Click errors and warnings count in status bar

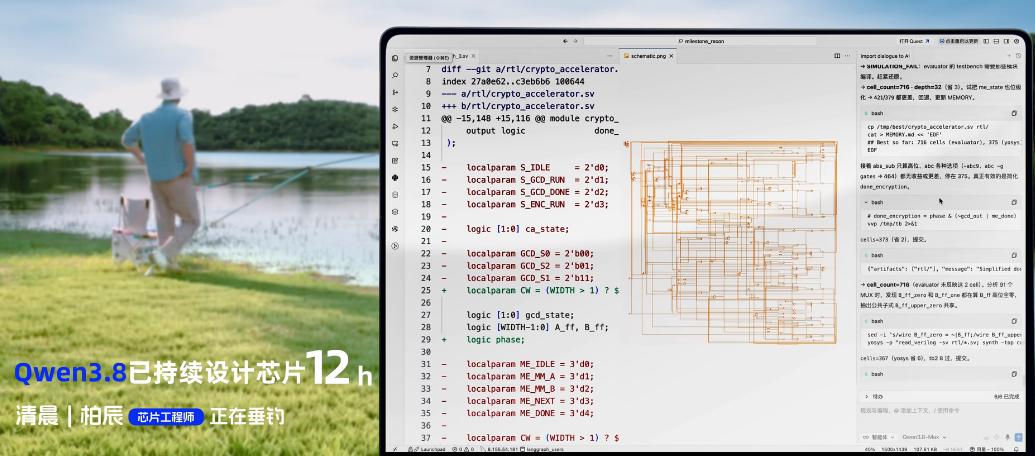pyautogui.click(x=463, y=449)
